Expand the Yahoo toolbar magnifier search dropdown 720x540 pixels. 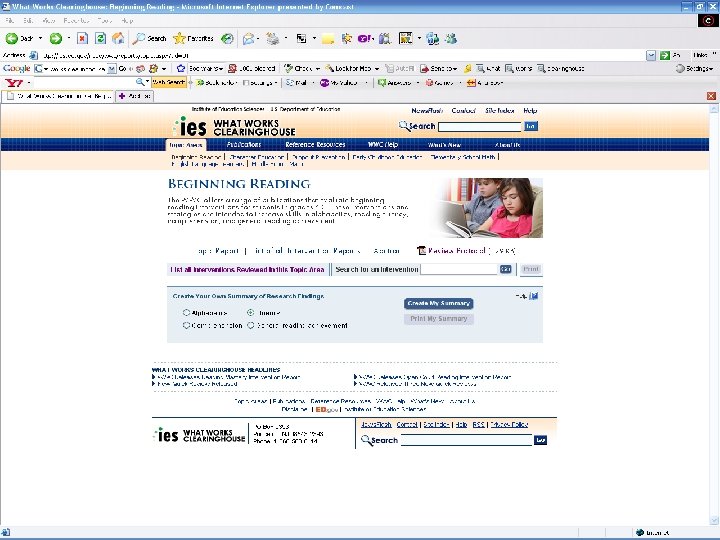coord(147,82)
